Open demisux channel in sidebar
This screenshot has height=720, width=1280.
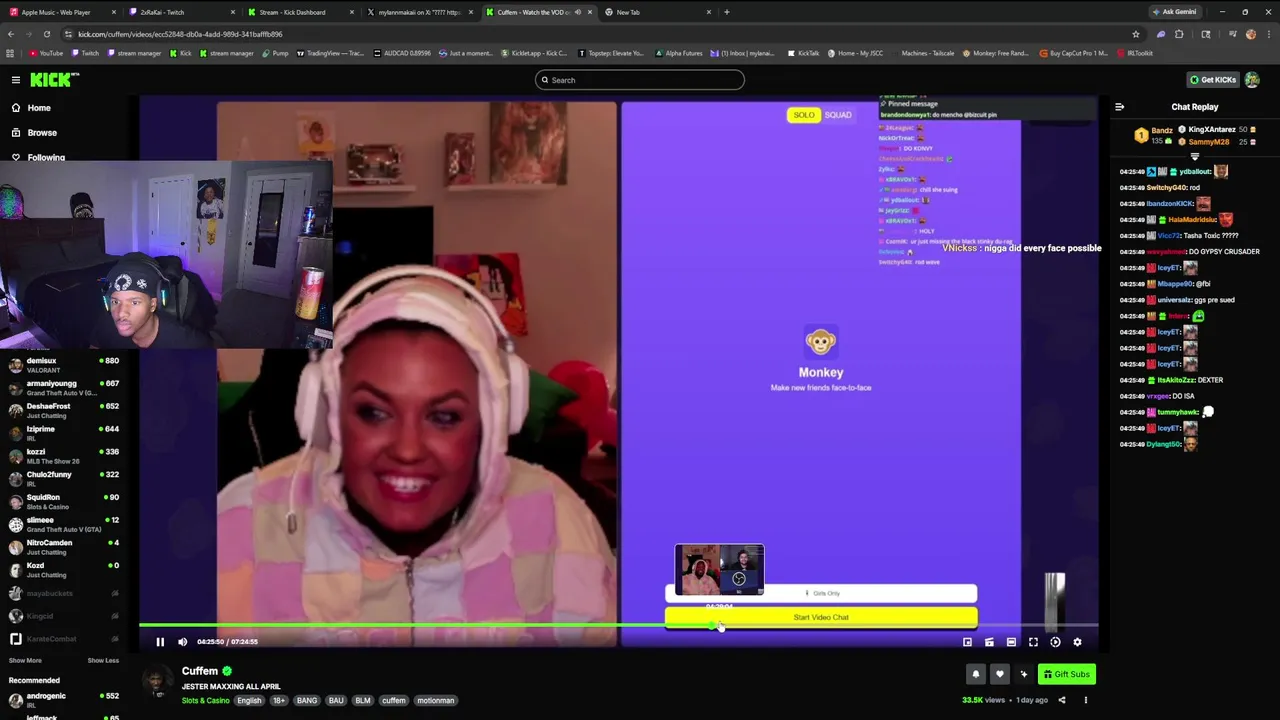64,364
